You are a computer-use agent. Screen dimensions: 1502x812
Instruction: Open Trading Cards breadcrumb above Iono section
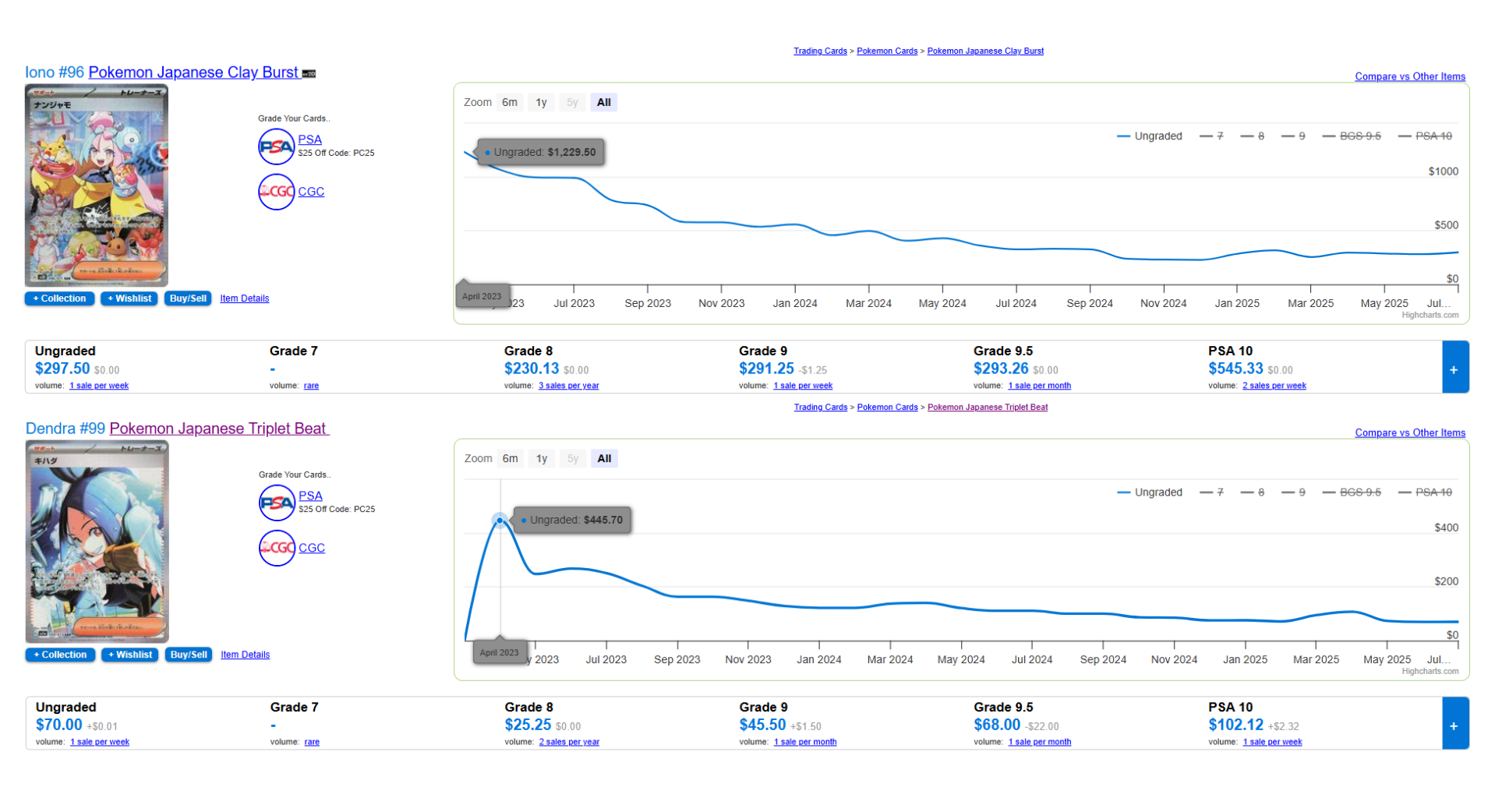pyautogui.click(x=820, y=51)
